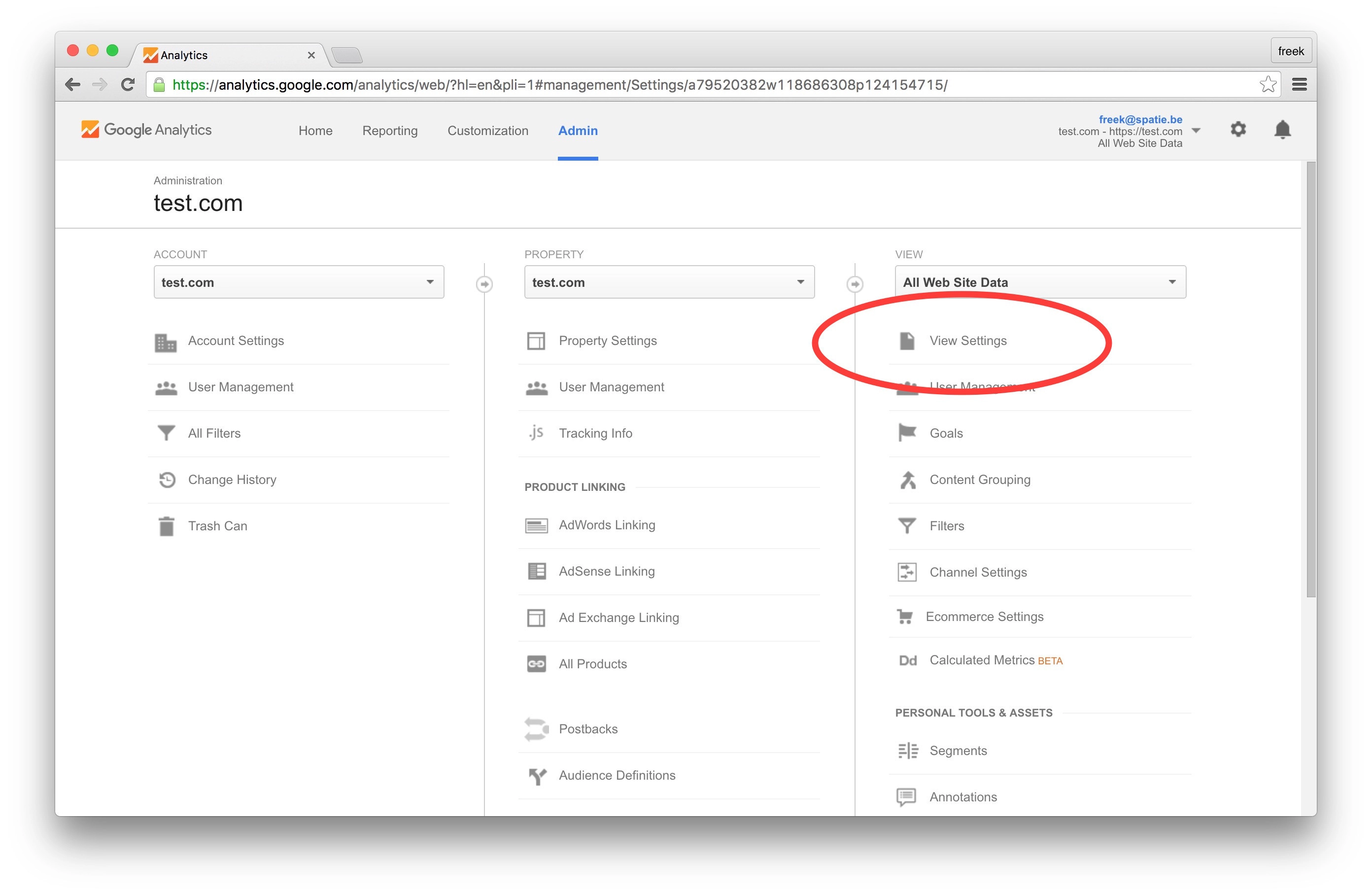This screenshot has height=895, width=1372.
Task: Open the View Settings link
Action: [x=968, y=340]
